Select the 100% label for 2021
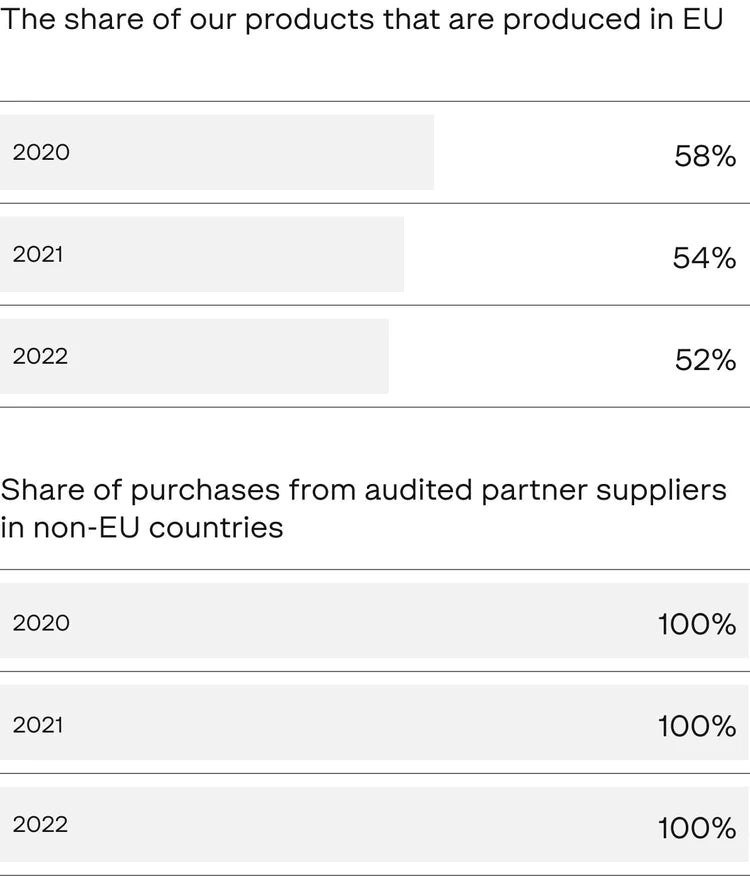750x876 pixels. pyautogui.click(x=697, y=727)
